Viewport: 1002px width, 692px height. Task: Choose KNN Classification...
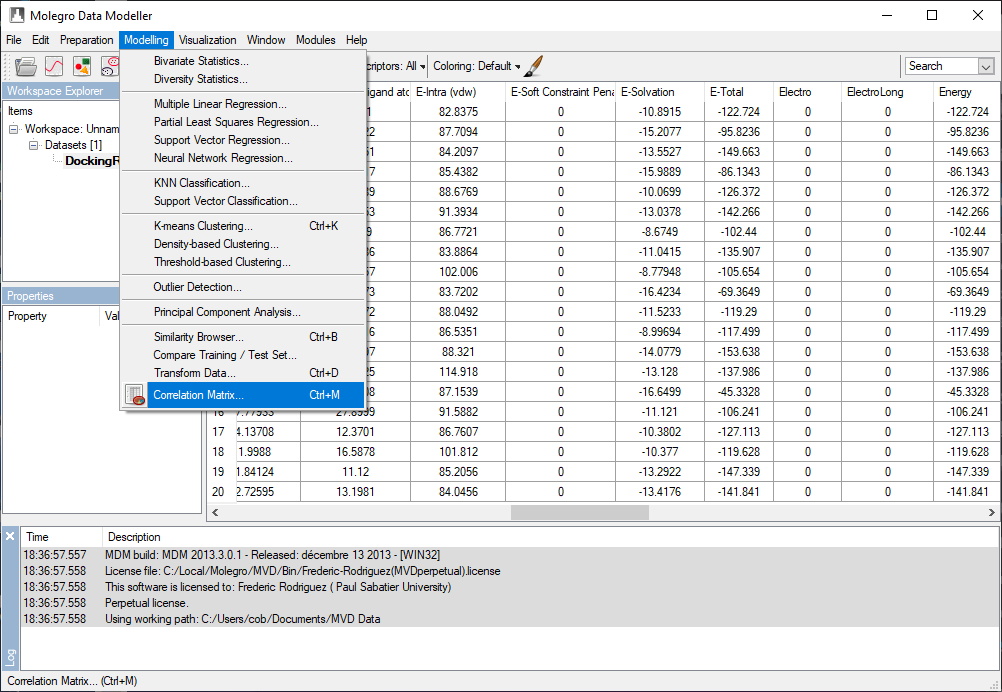(243, 183)
